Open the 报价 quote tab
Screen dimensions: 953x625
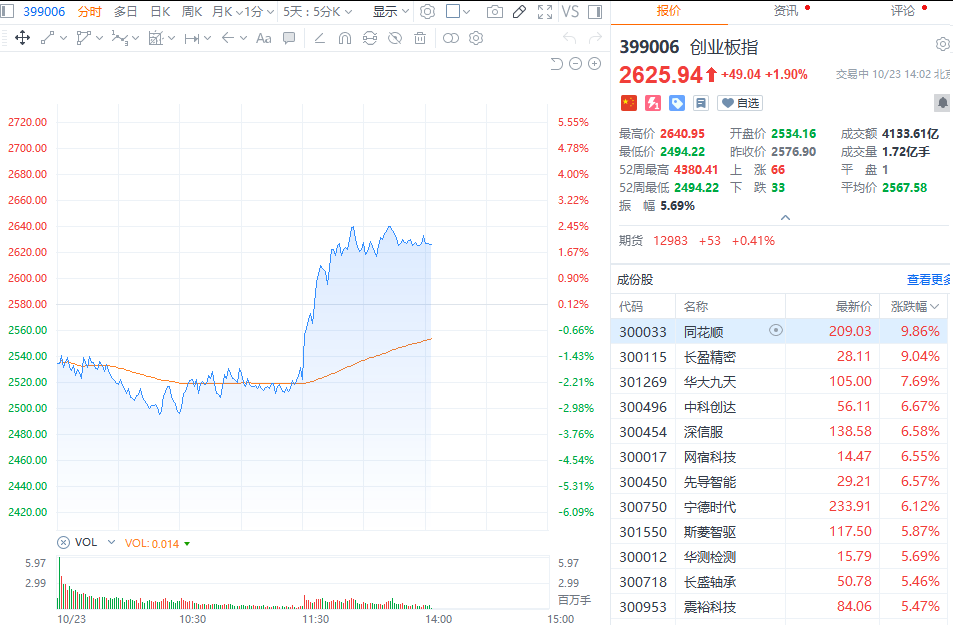point(669,11)
